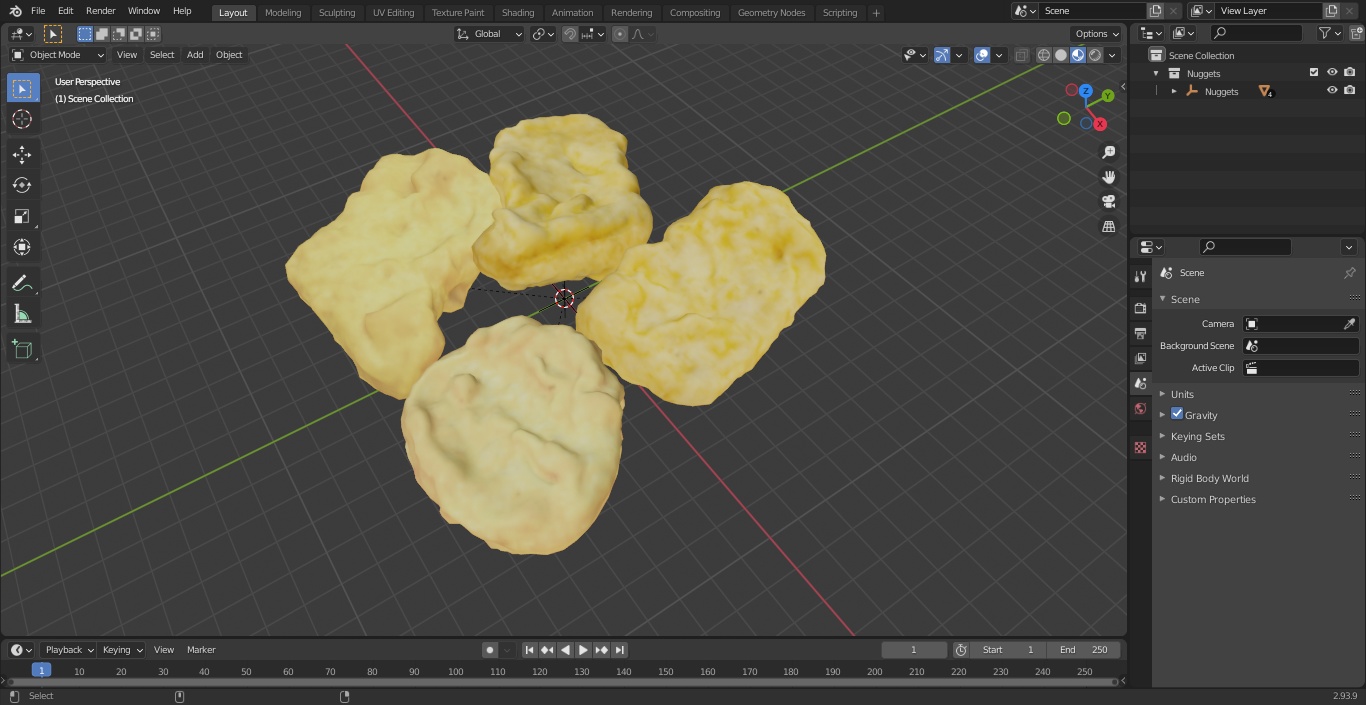
Task: Choose the Annotate pencil tool
Action: tap(22, 283)
